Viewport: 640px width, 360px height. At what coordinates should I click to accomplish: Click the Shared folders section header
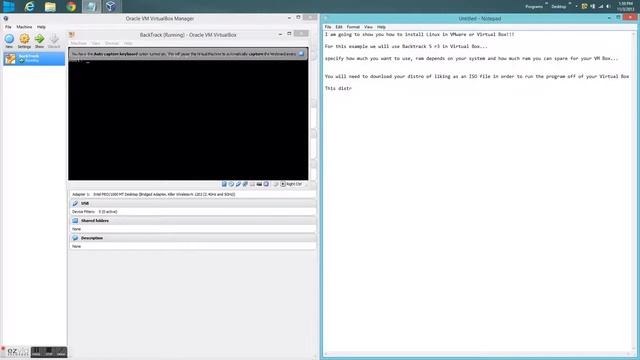(x=193, y=220)
